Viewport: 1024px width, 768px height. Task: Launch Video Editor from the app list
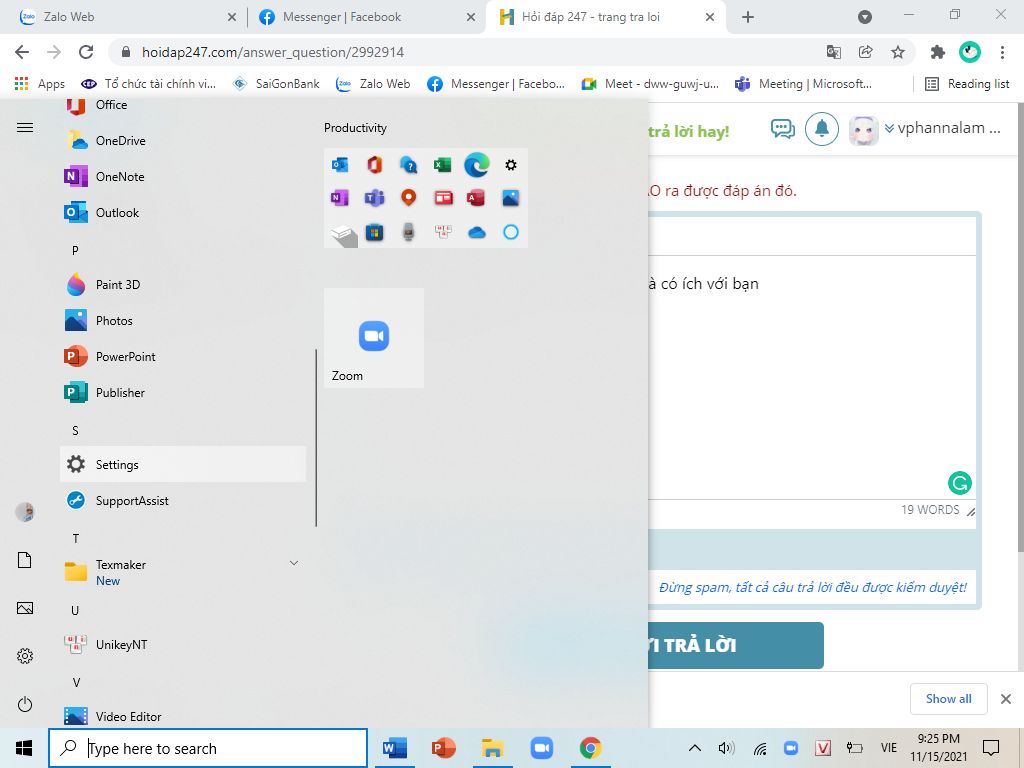183,716
